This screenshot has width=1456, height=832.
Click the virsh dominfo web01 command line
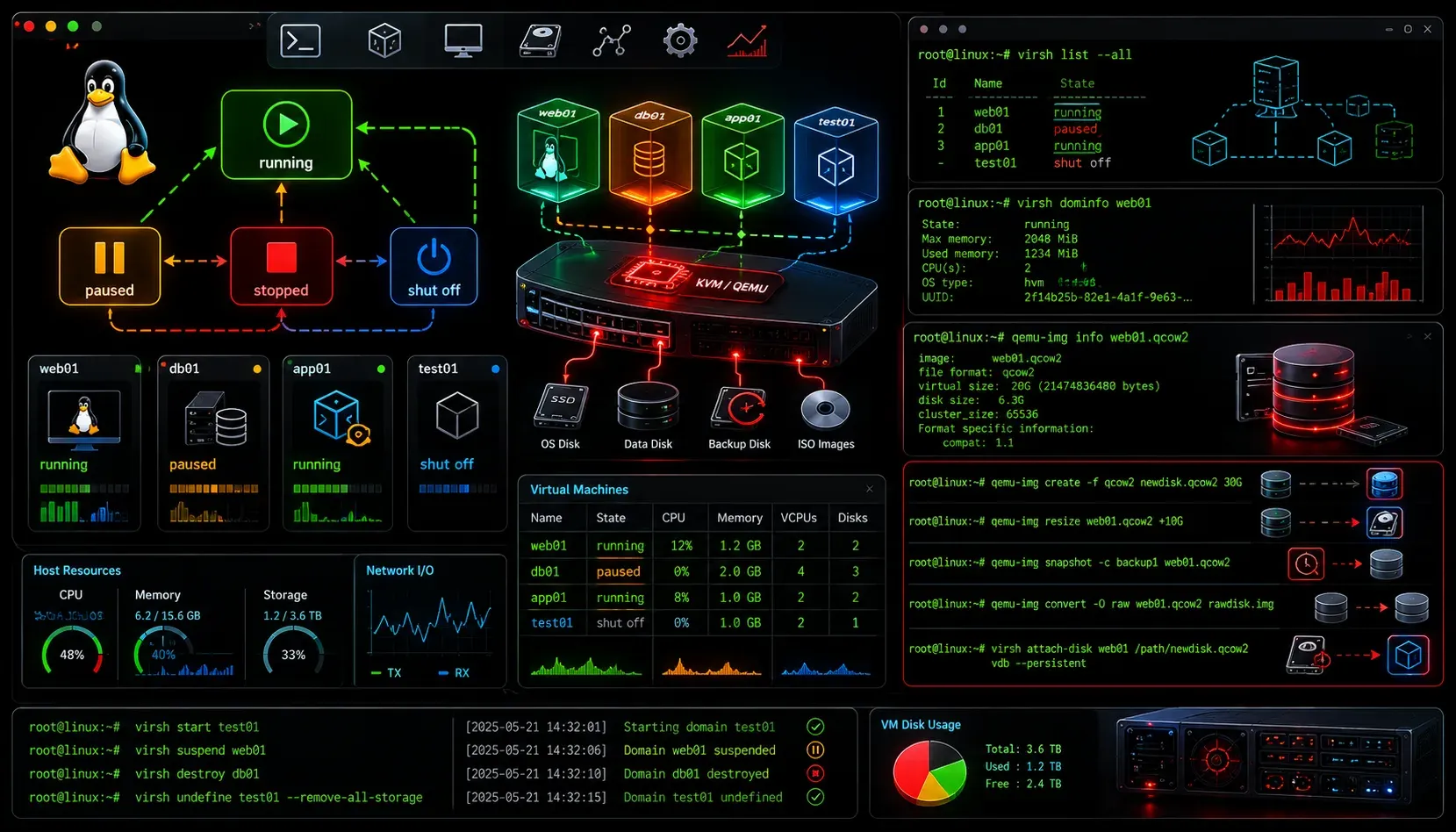pyautogui.click(x=1034, y=203)
